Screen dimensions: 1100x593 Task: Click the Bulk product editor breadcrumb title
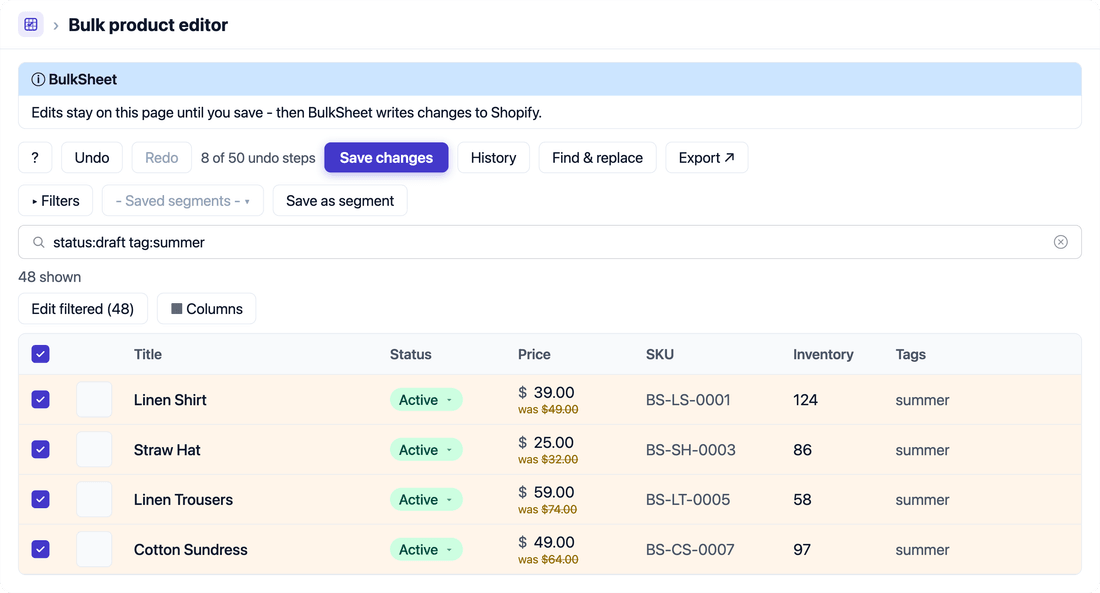click(148, 25)
